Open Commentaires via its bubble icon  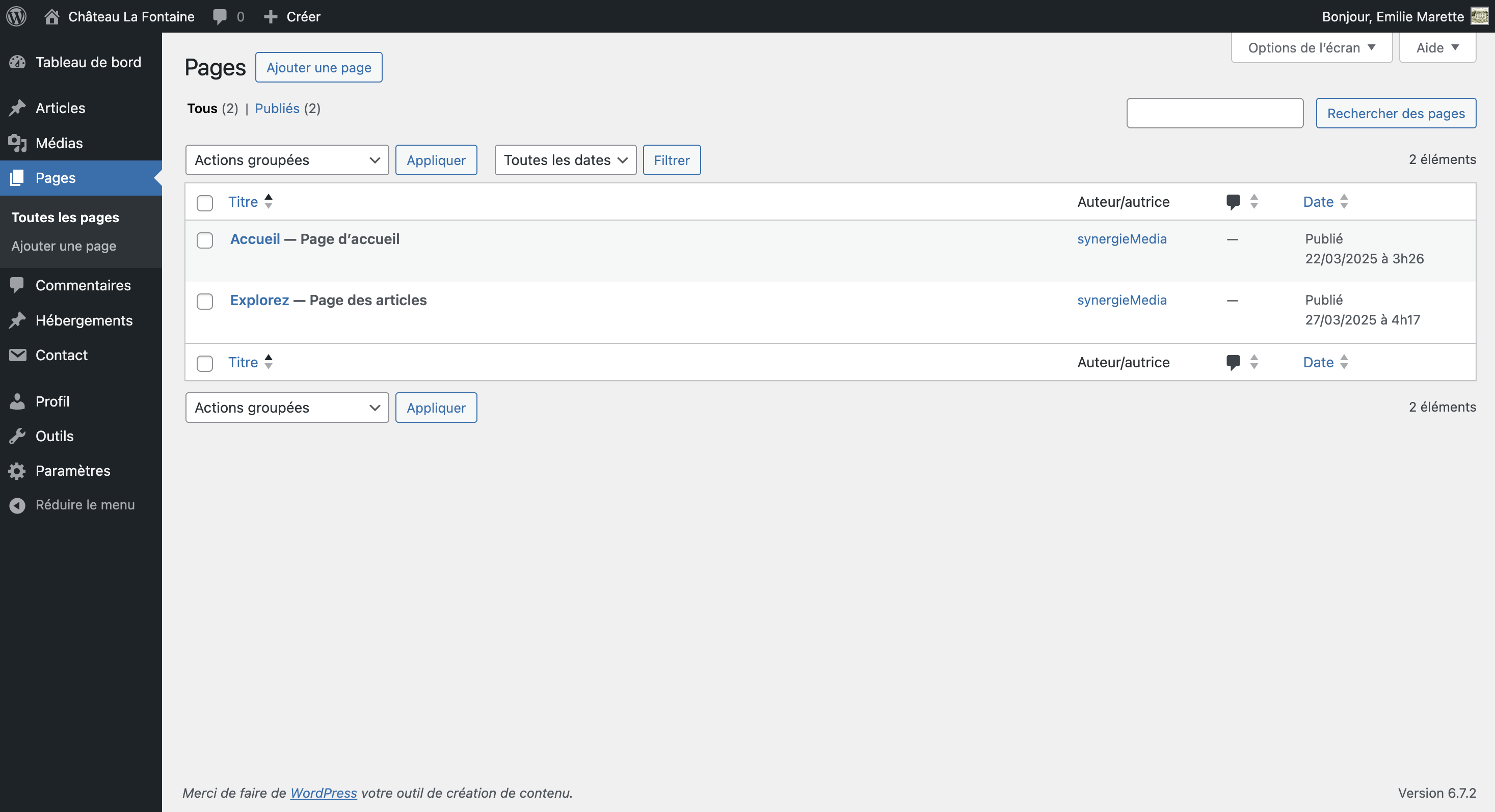tap(17, 285)
